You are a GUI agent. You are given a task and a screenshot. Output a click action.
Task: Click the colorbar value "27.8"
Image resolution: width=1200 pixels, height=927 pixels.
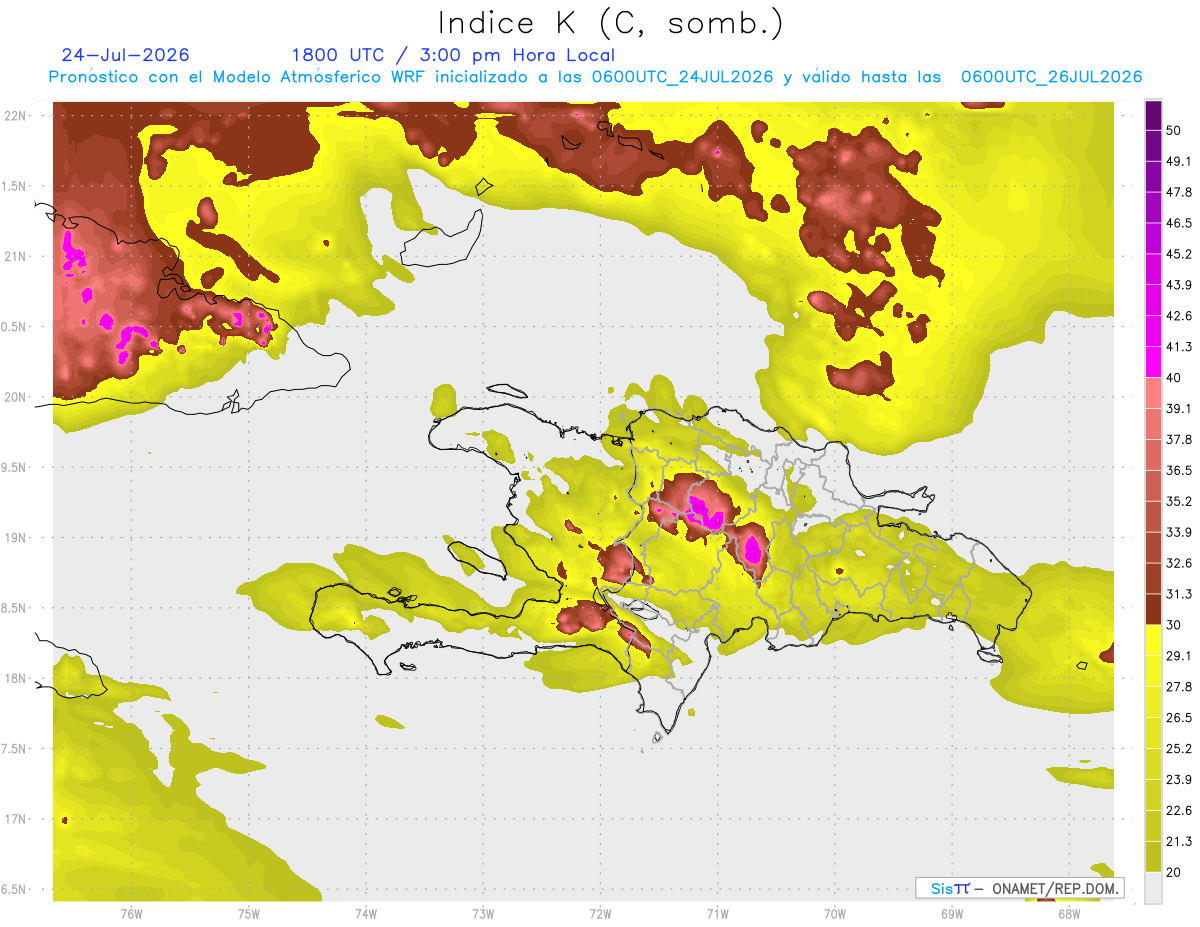tap(1179, 687)
